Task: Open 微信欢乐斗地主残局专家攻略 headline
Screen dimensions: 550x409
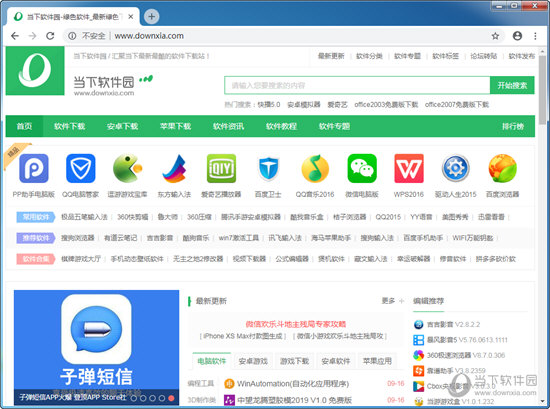Action: pos(296,324)
